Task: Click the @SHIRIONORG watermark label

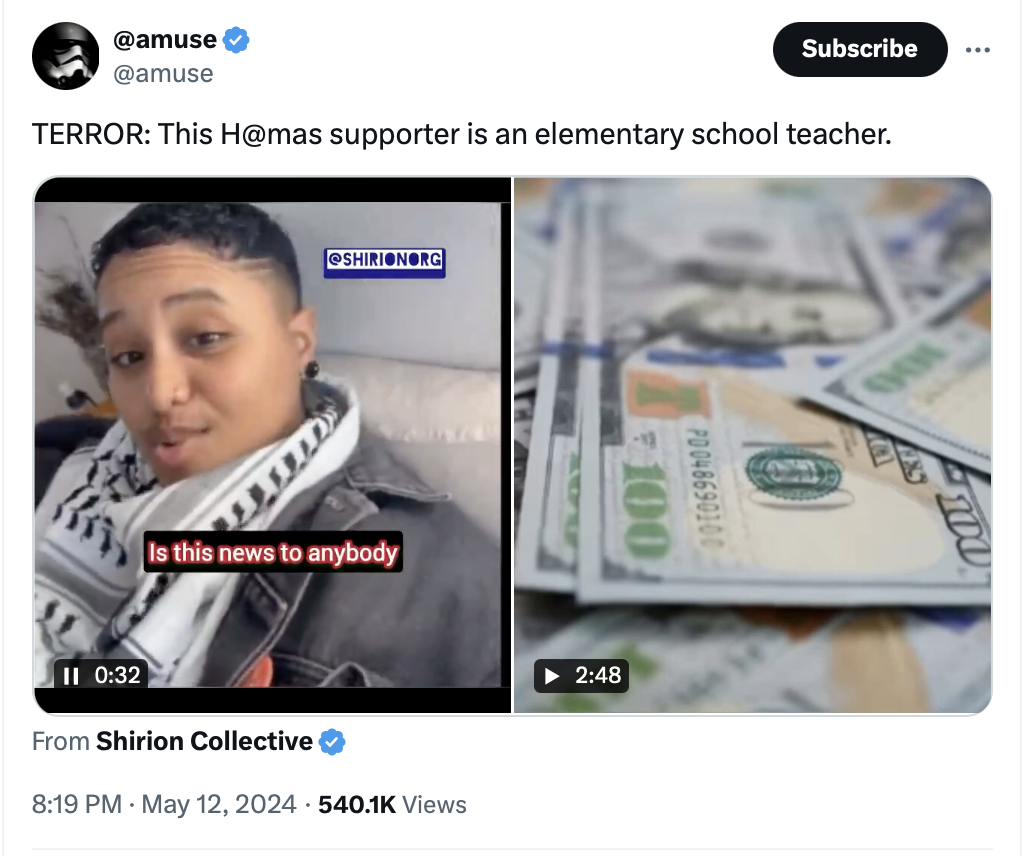Action: pyautogui.click(x=384, y=262)
